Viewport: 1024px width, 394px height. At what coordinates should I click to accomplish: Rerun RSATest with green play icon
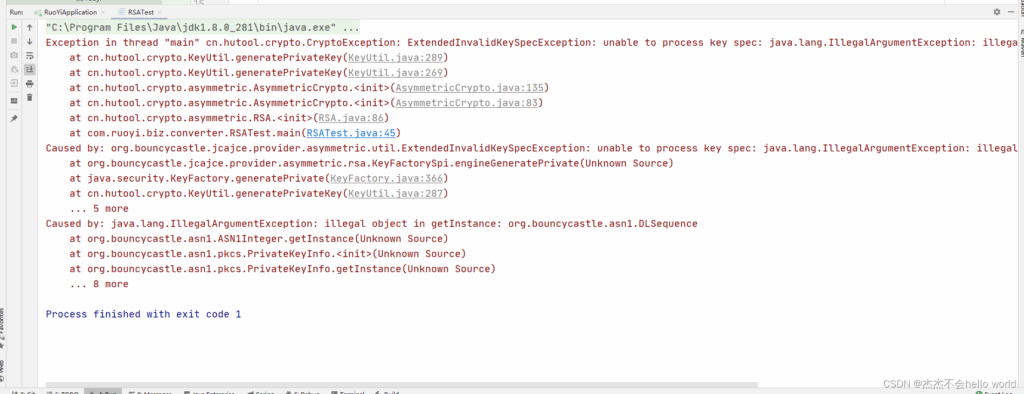tap(14, 27)
